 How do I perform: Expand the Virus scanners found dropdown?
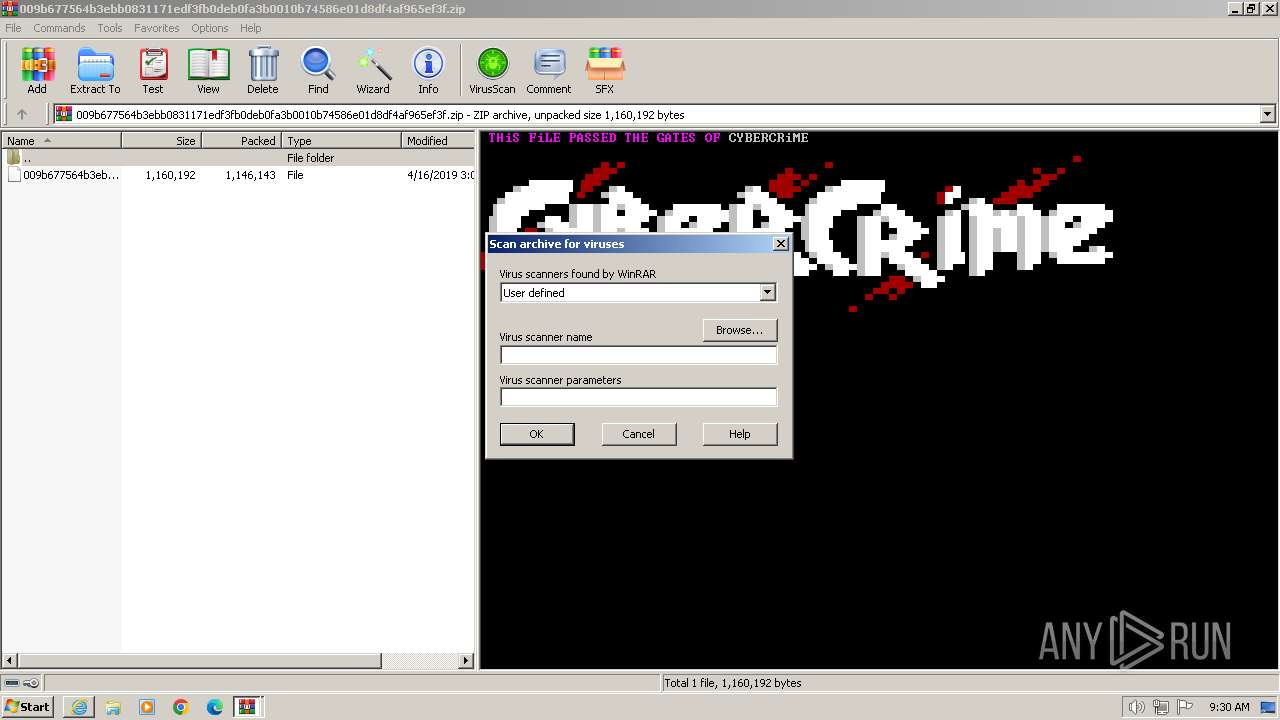(x=767, y=293)
